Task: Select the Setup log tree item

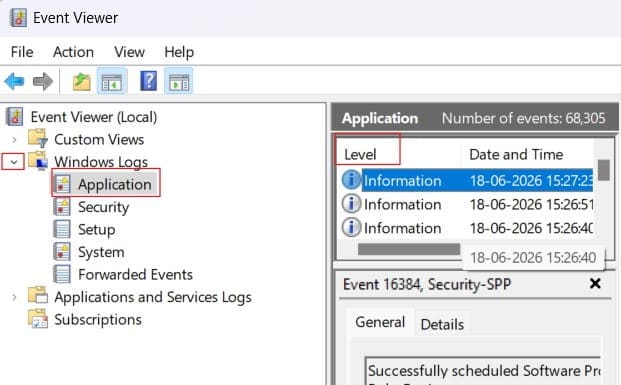Action: point(97,230)
